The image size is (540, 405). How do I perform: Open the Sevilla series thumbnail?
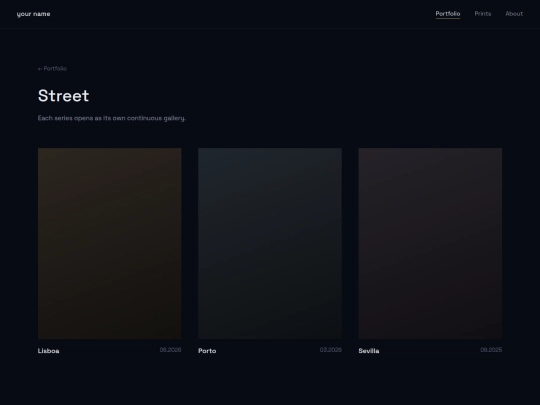(430, 243)
